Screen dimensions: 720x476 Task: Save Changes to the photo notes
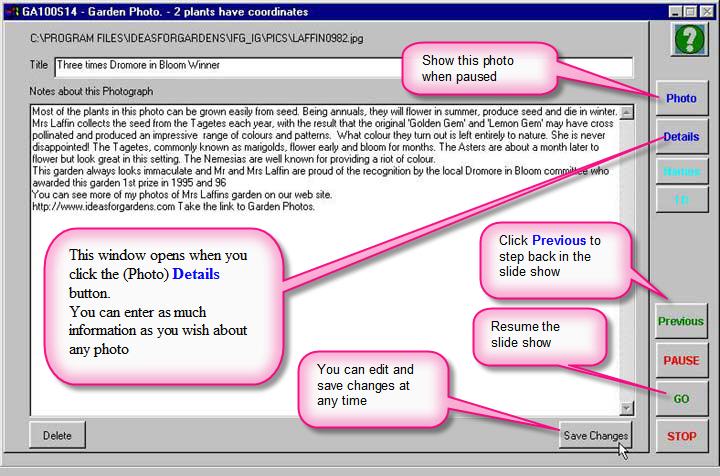[596, 435]
